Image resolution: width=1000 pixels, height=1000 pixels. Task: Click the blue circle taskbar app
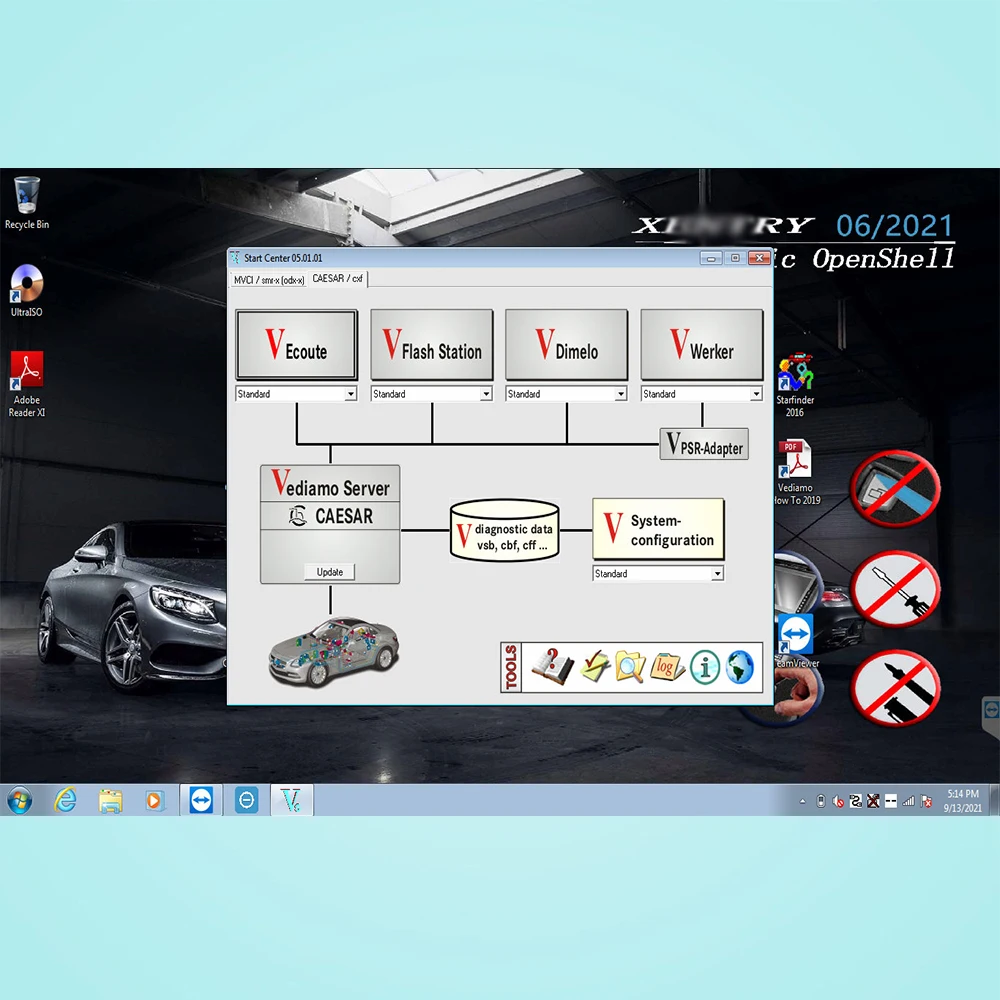(x=246, y=800)
